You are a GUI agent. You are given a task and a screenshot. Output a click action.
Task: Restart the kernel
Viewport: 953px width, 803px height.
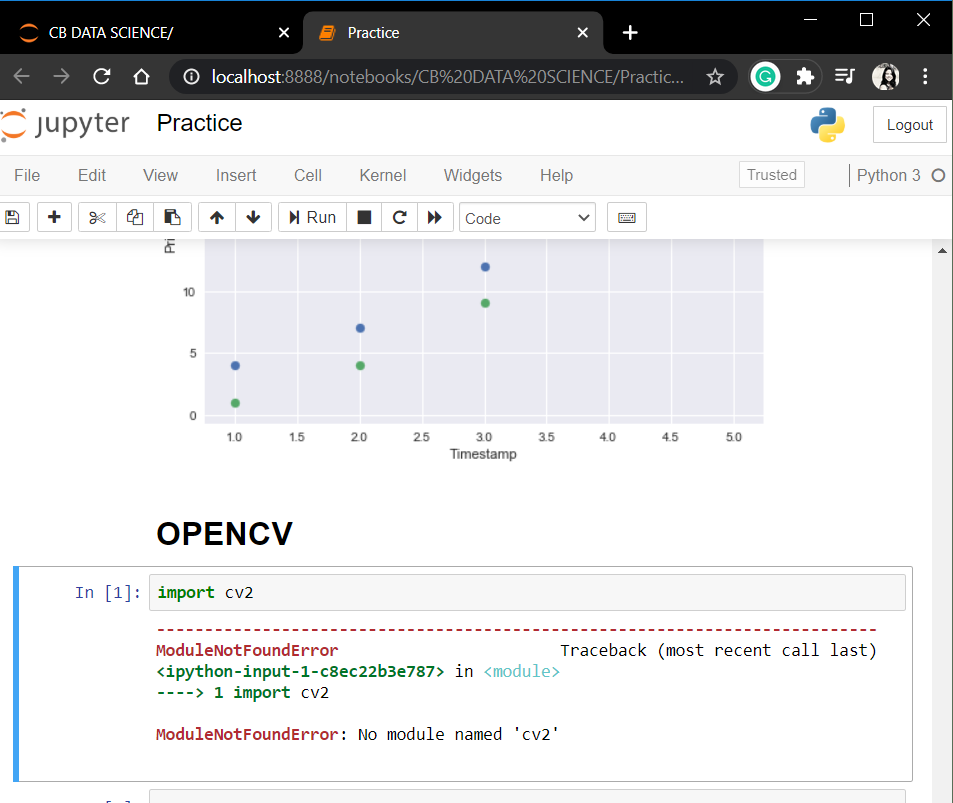click(x=399, y=217)
